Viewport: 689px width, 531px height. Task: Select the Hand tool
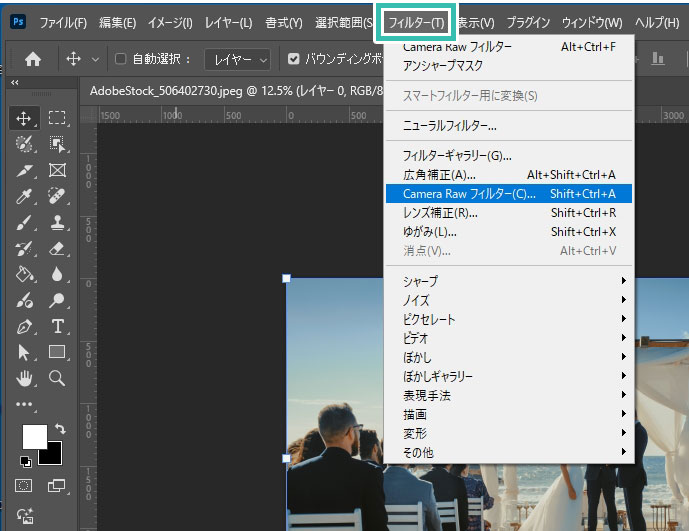pos(25,378)
